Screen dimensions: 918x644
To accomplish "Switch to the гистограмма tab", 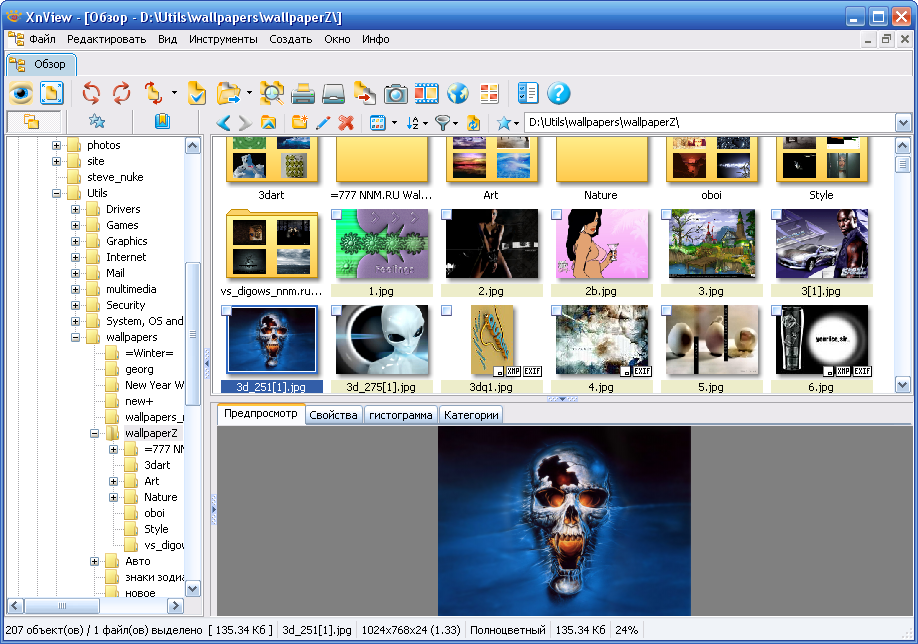I will (400, 415).
